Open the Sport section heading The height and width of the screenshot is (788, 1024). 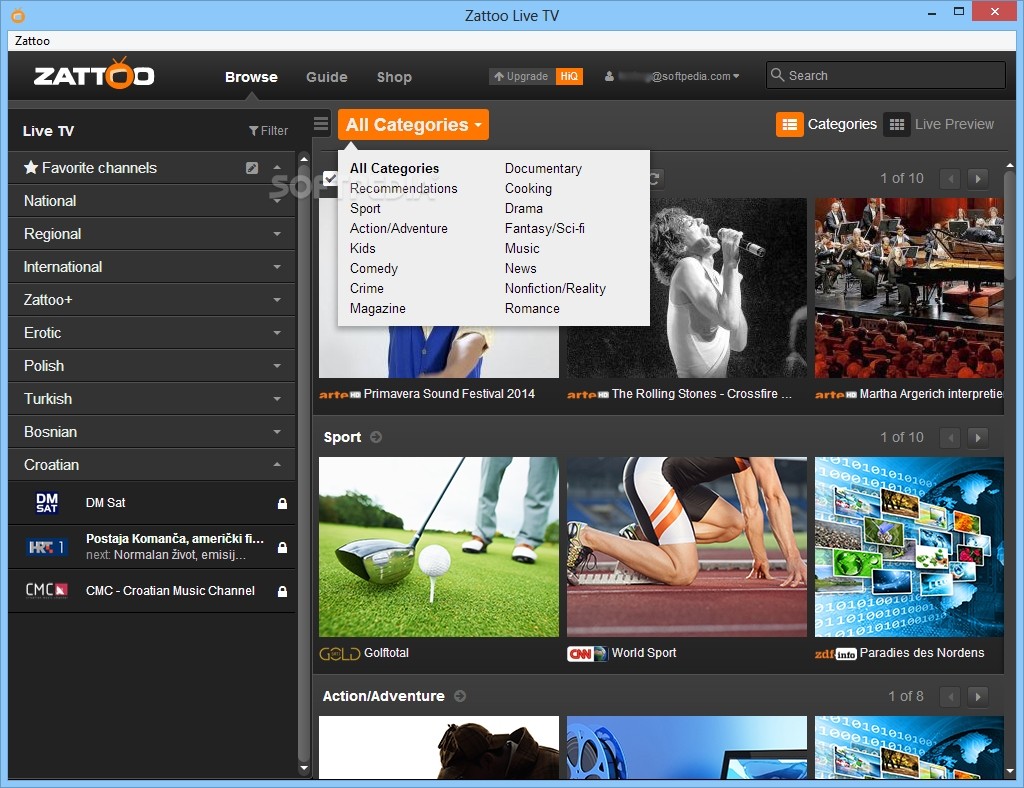click(x=342, y=437)
